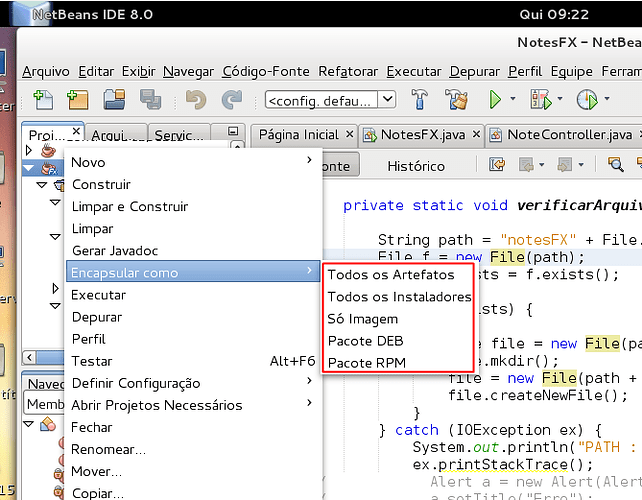Switch to the NotesFX.java tab

(x=423, y=135)
